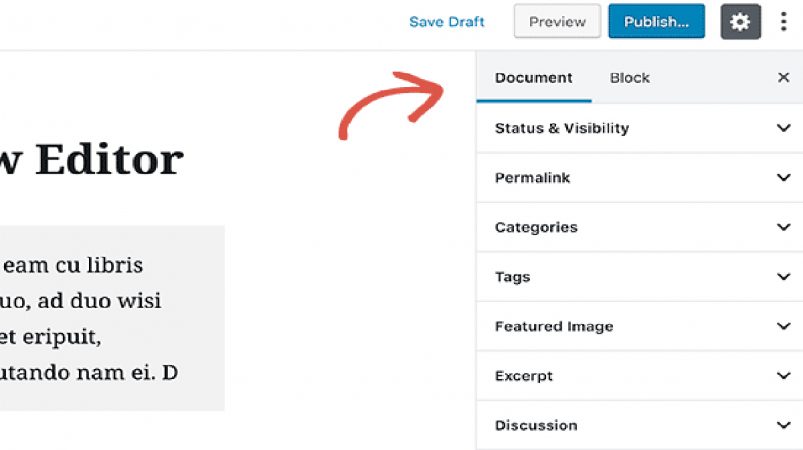Toggle the settings gear icon
Viewport: 803px width, 450px height.
coord(741,22)
